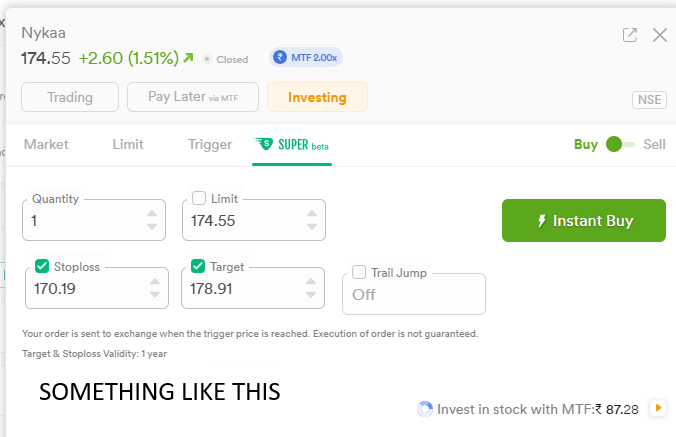Switch to the Market order tab

(x=46, y=144)
